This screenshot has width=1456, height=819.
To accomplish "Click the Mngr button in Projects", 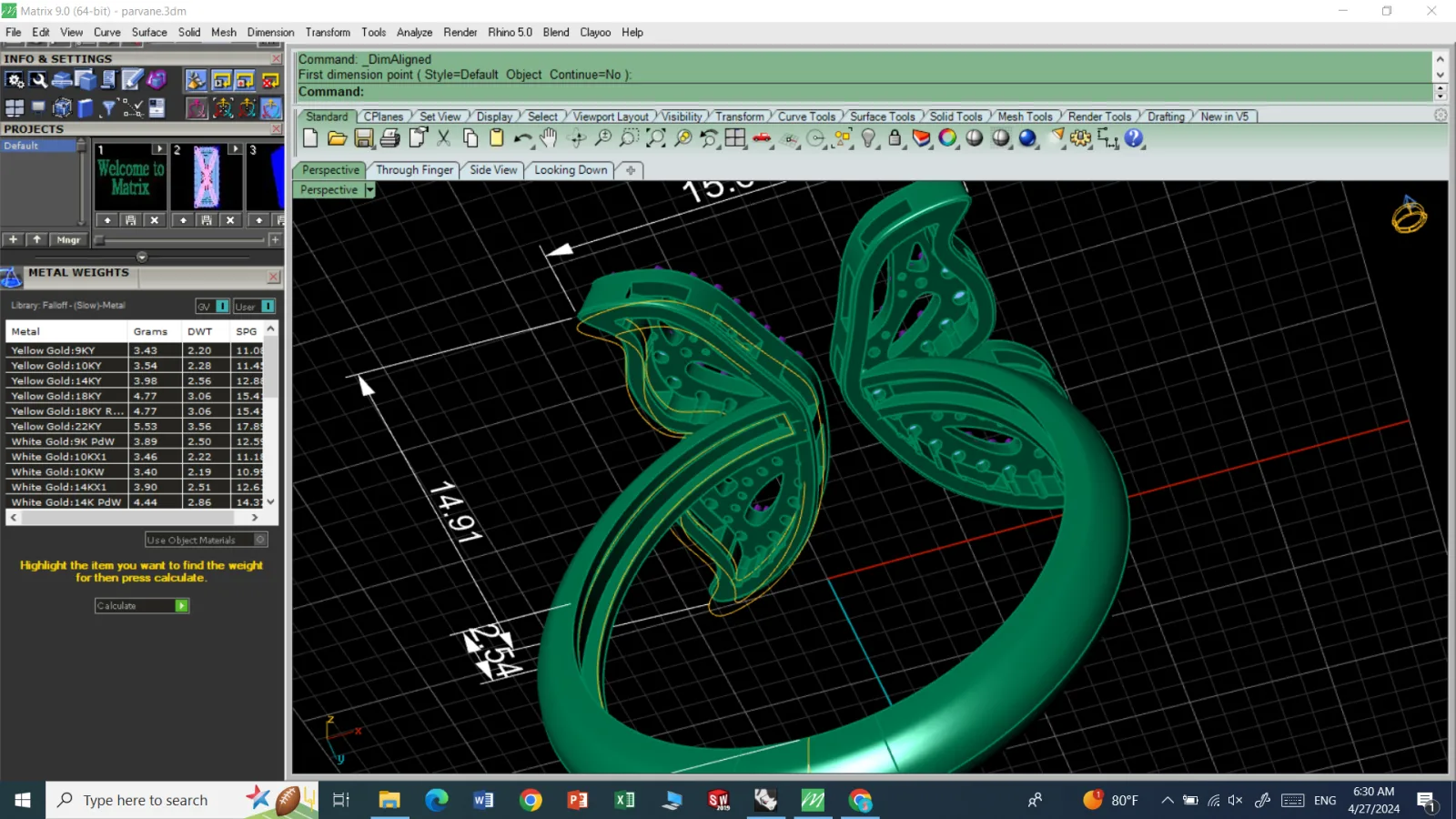I will pos(68,240).
